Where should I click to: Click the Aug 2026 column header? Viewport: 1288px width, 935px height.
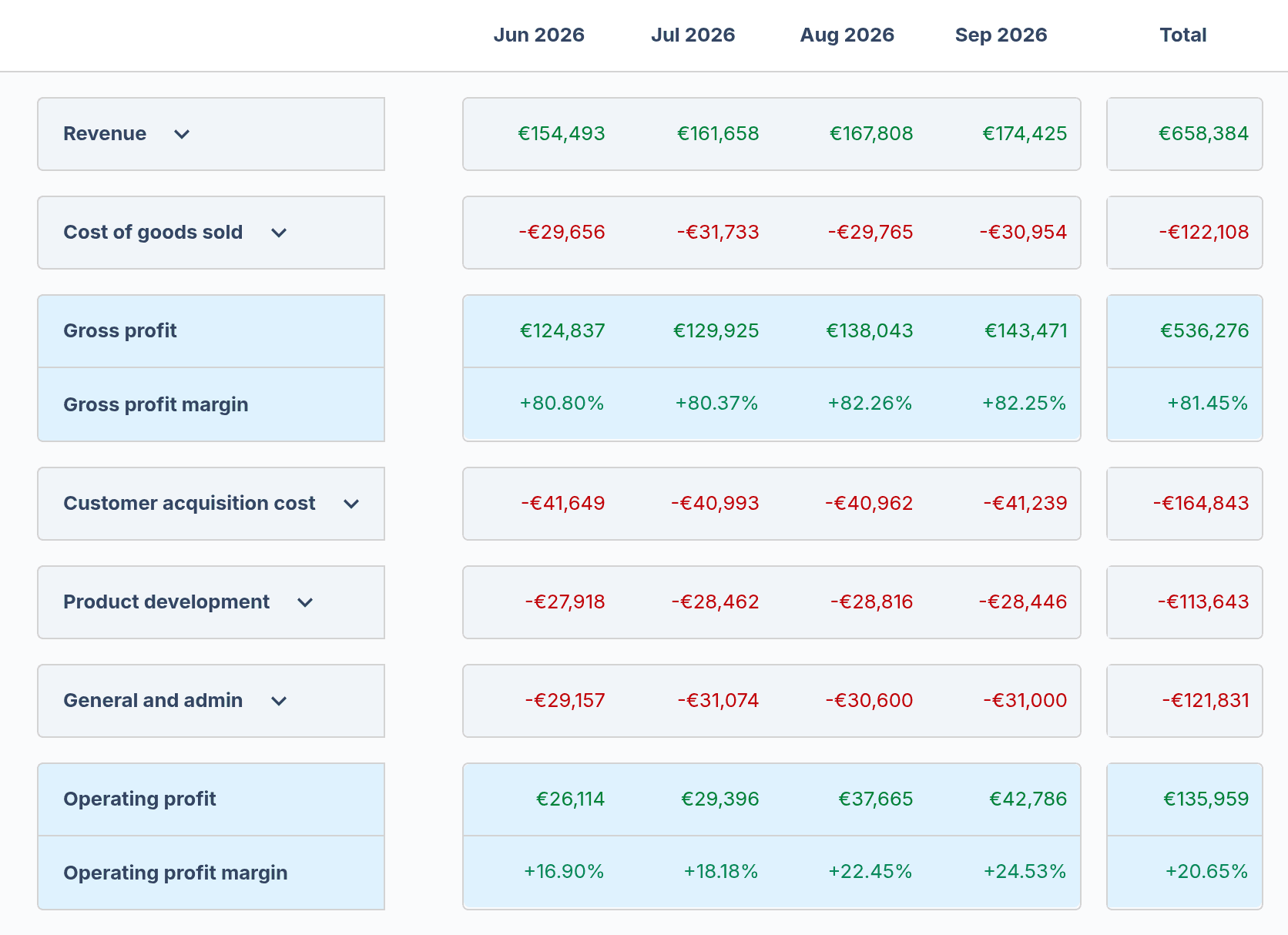click(847, 35)
